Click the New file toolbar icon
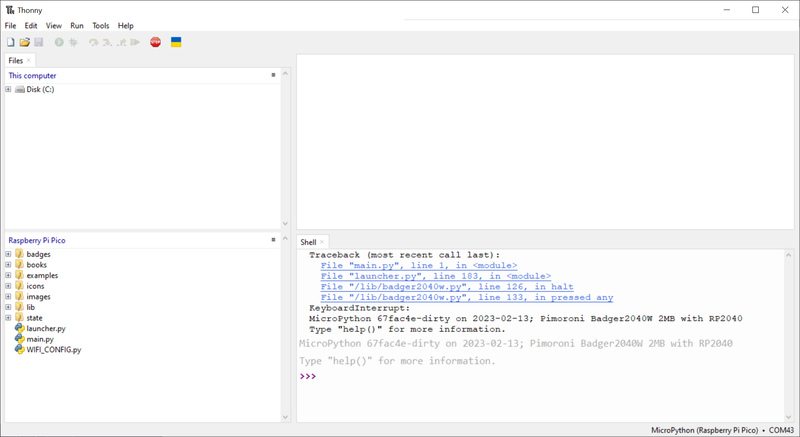Image resolution: width=800 pixels, height=437 pixels. tap(11, 42)
